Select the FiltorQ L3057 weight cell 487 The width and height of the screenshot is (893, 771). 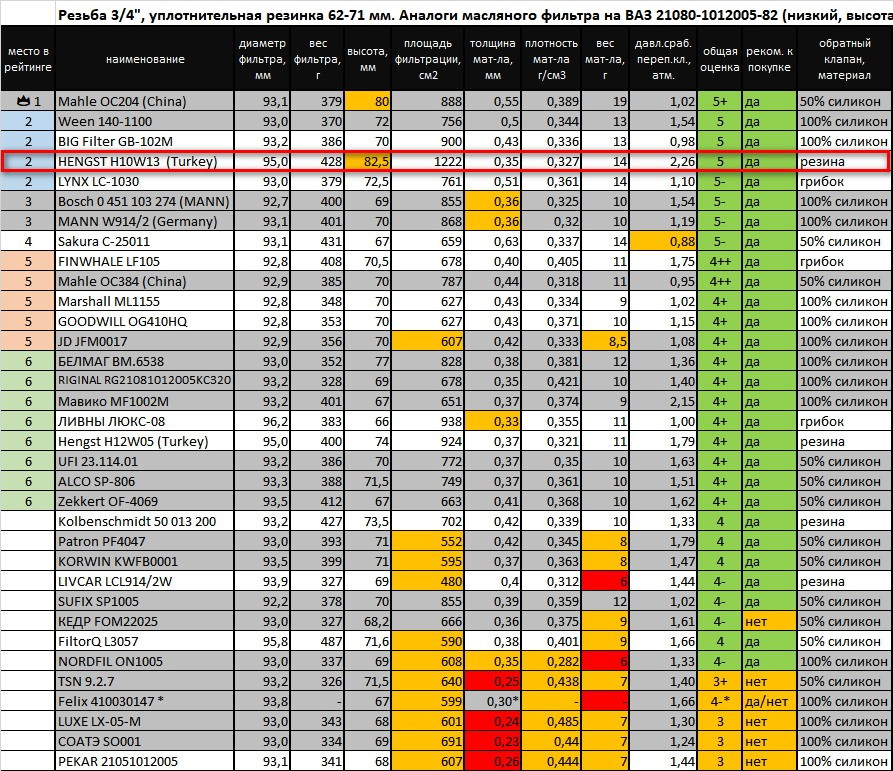click(x=318, y=642)
